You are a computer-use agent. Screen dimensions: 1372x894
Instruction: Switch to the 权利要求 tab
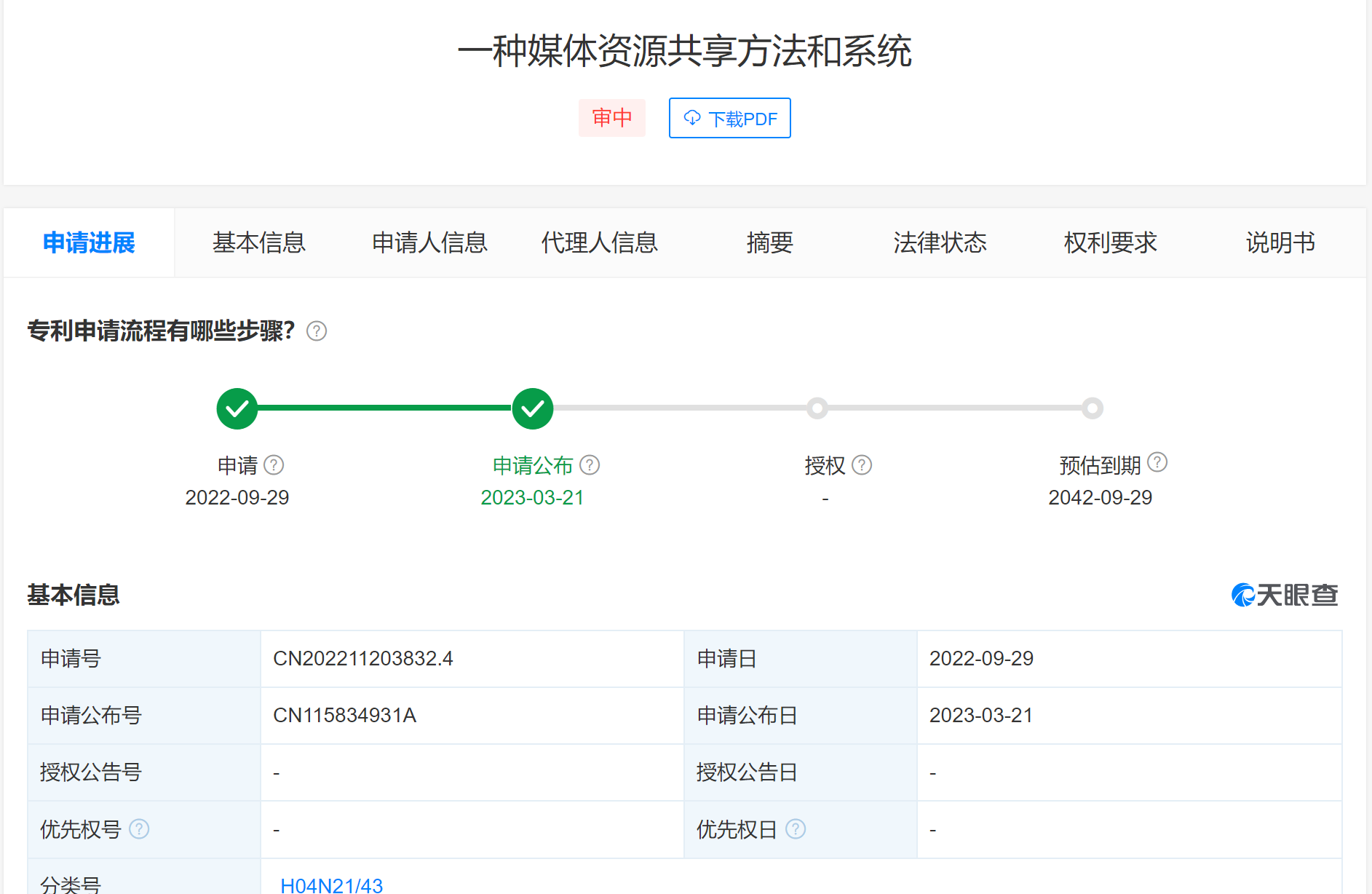click(x=1110, y=242)
